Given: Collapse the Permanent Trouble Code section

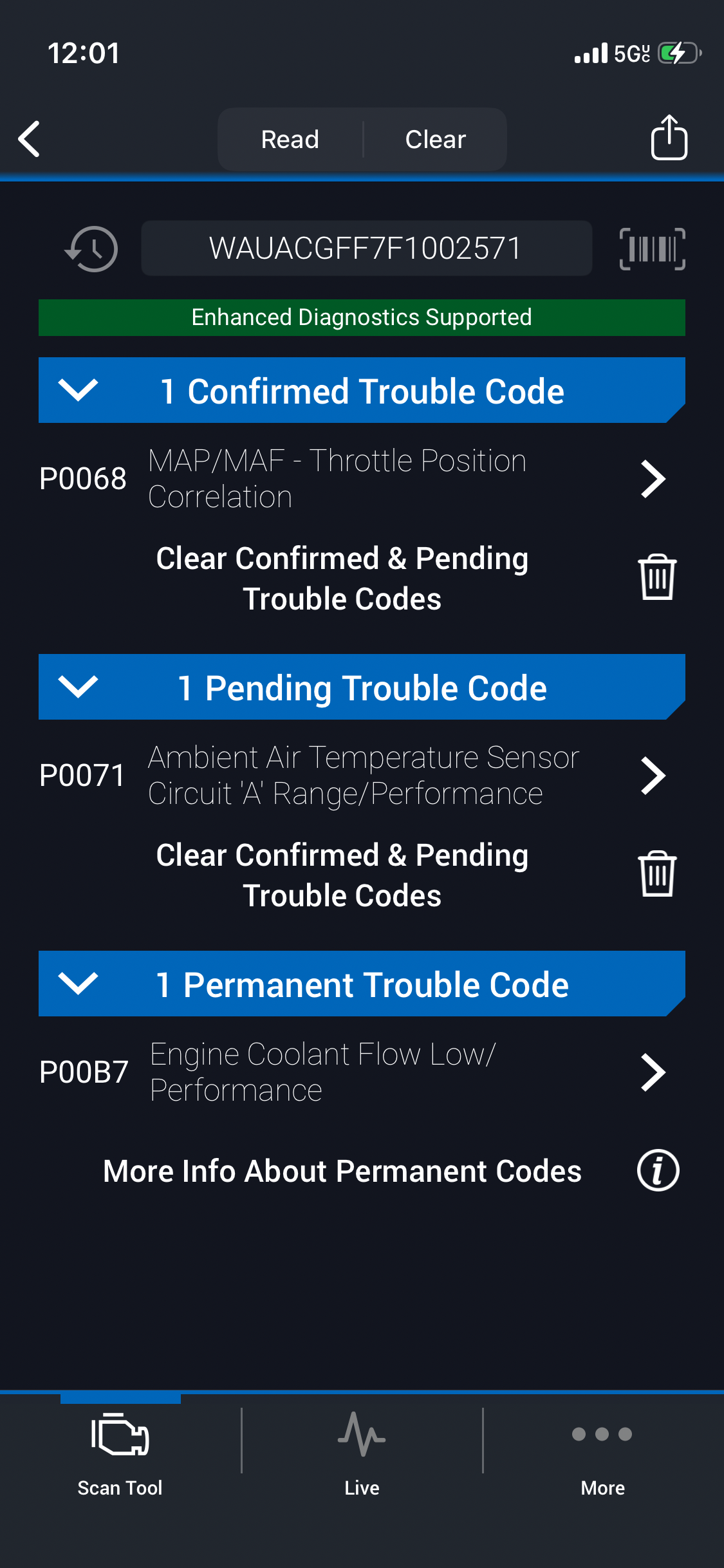Looking at the screenshot, I should point(78,984).
